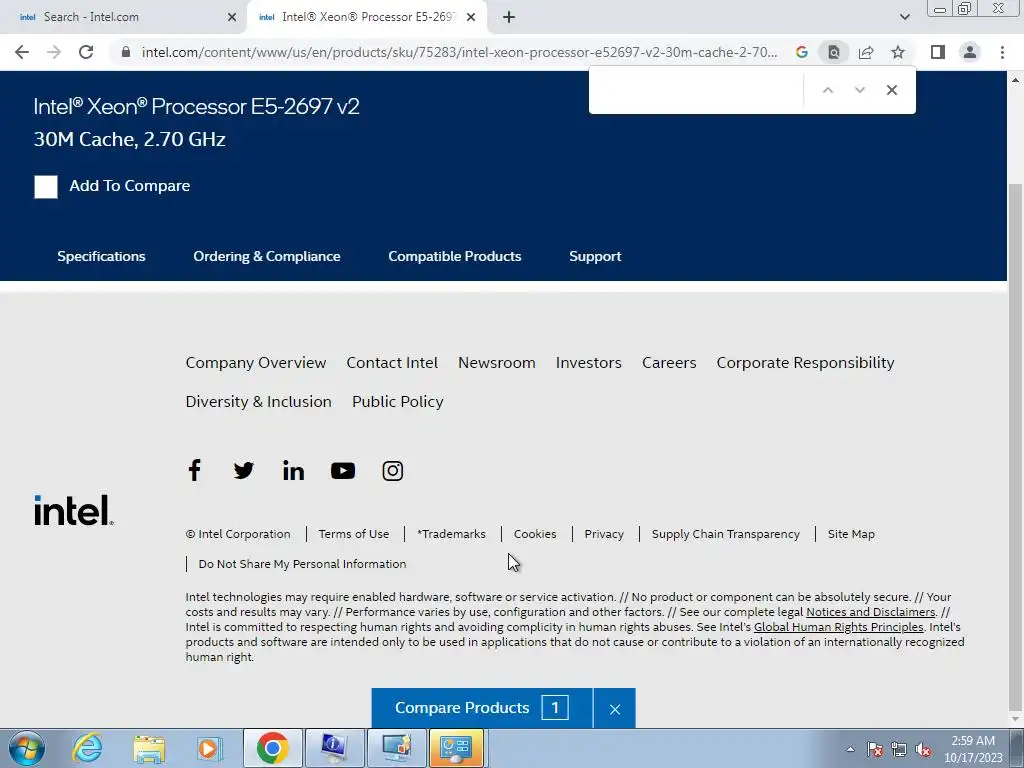Image resolution: width=1024 pixels, height=768 pixels.
Task: Bookmark this page with star icon
Action: point(898,52)
